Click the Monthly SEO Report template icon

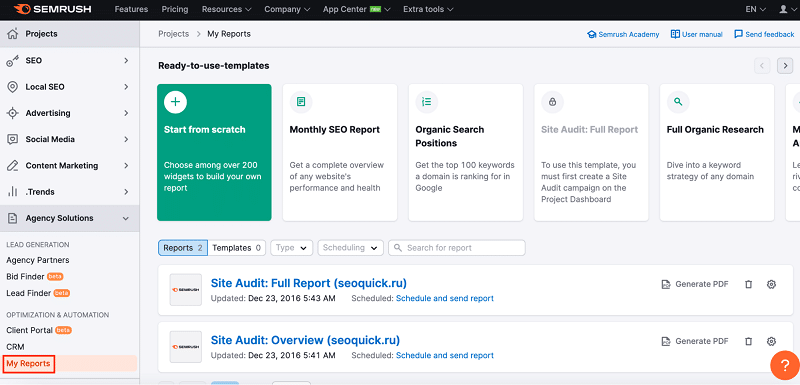[x=301, y=101]
